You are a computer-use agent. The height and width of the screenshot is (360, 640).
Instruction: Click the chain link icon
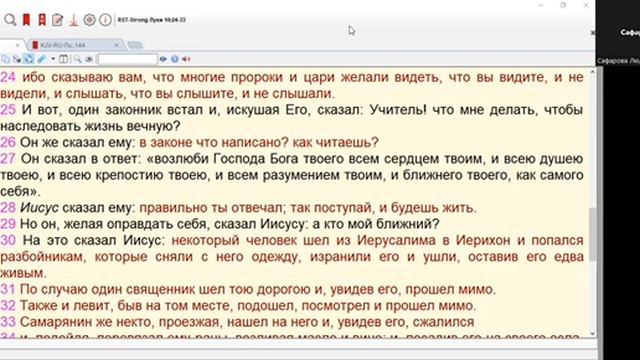click(x=42, y=59)
